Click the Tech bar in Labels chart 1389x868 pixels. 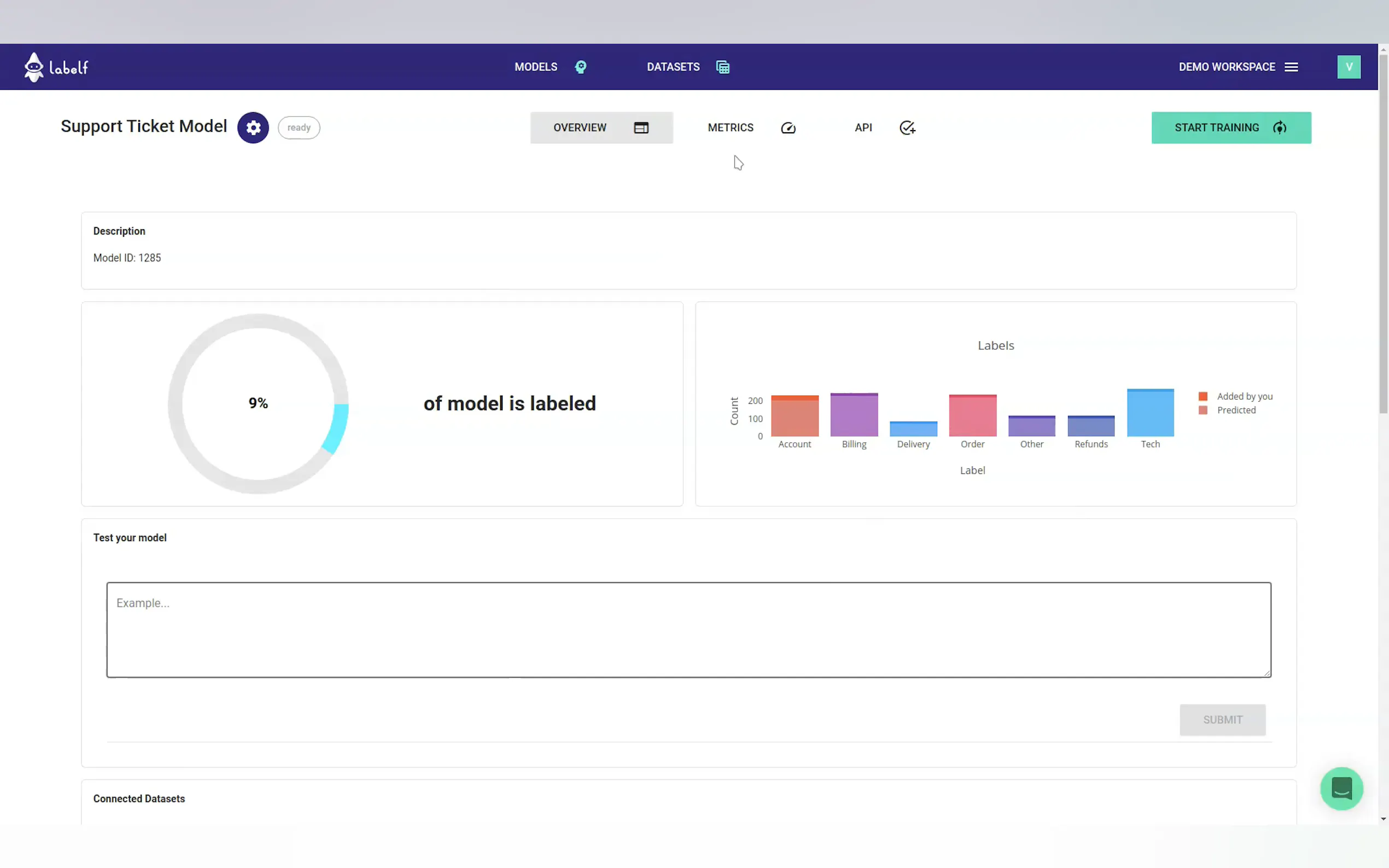click(x=1149, y=413)
